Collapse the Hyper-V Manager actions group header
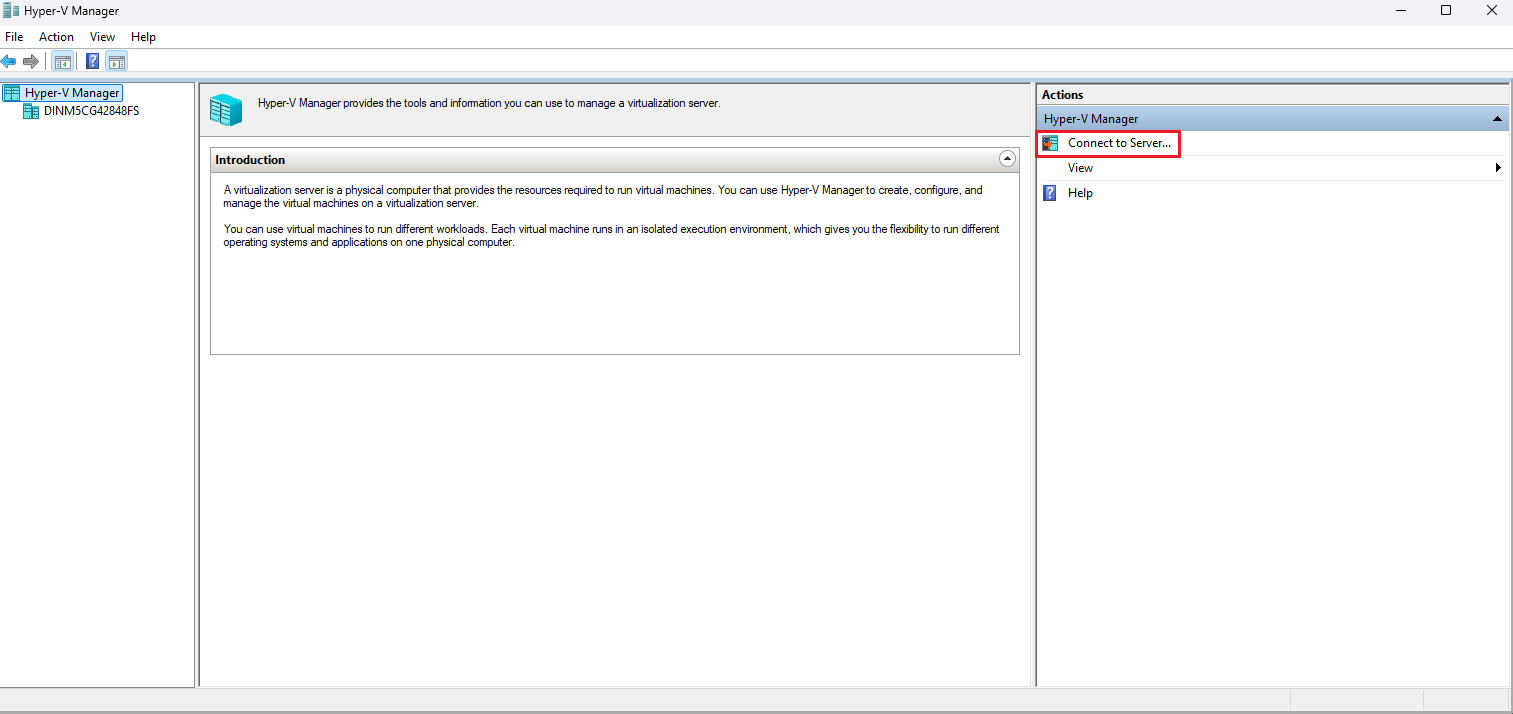 (x=1497, y=119)
